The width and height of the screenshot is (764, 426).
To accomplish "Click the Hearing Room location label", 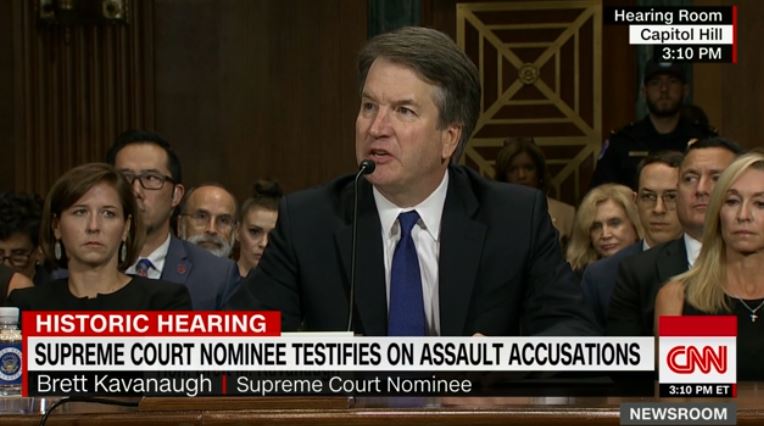I will [668, 16].
